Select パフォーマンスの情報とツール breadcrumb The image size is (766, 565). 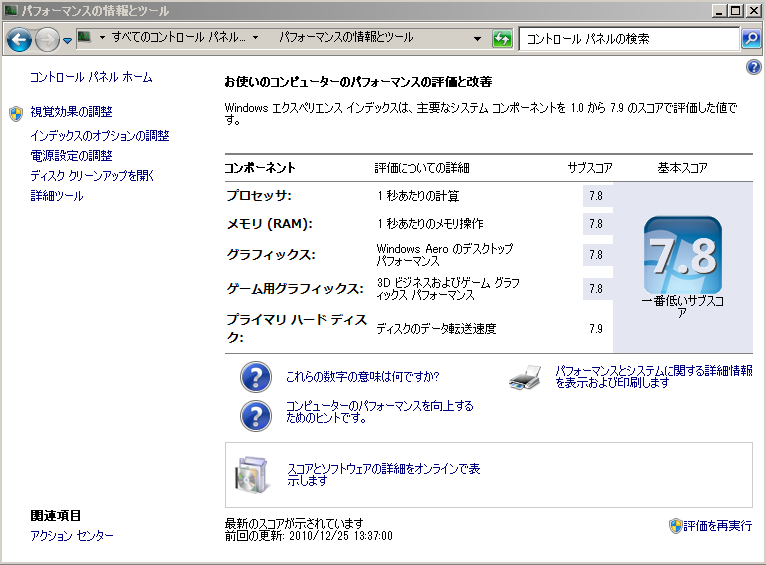tap(346, 37)
